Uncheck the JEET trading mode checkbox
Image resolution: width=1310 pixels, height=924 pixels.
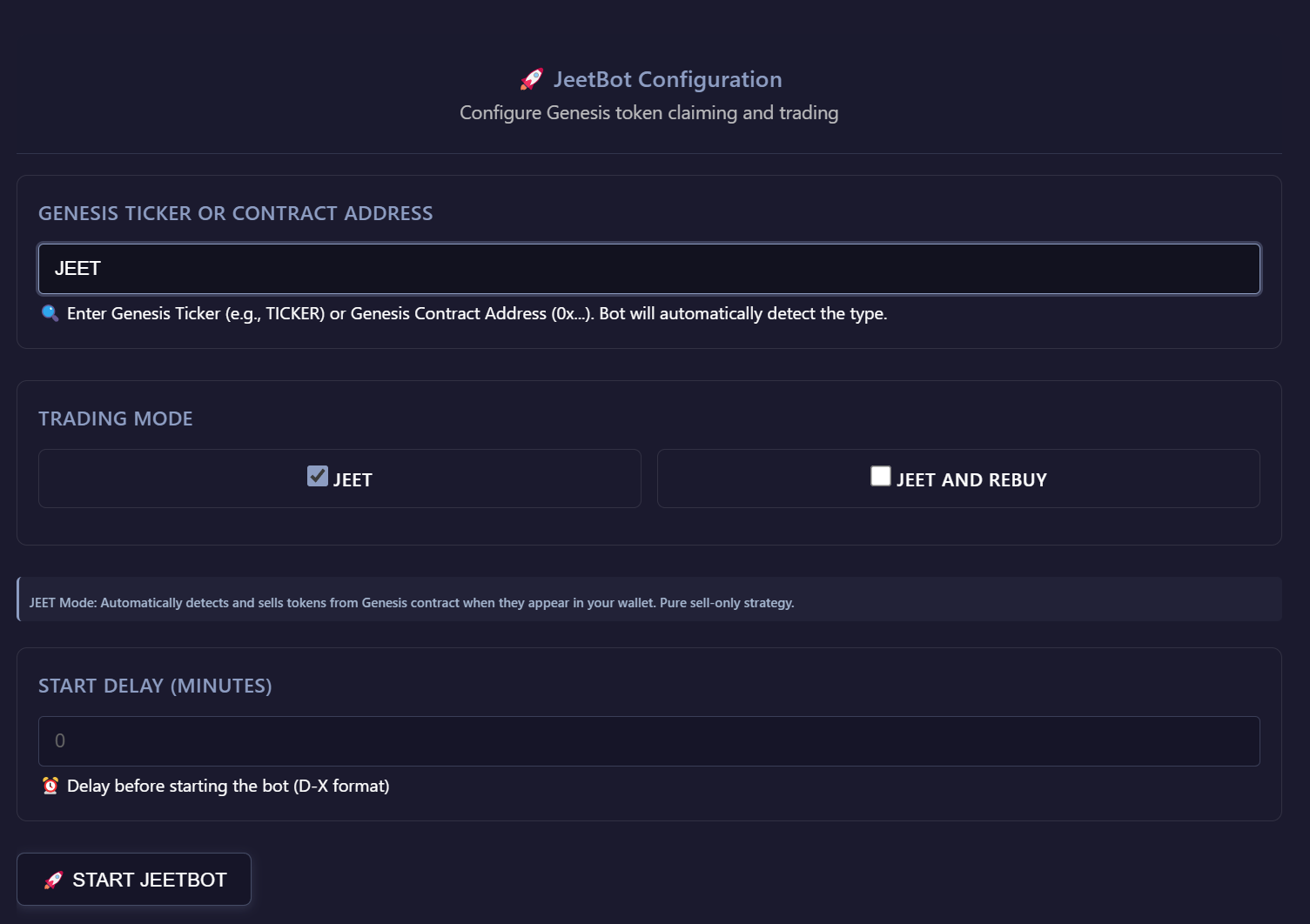[318, 476]
